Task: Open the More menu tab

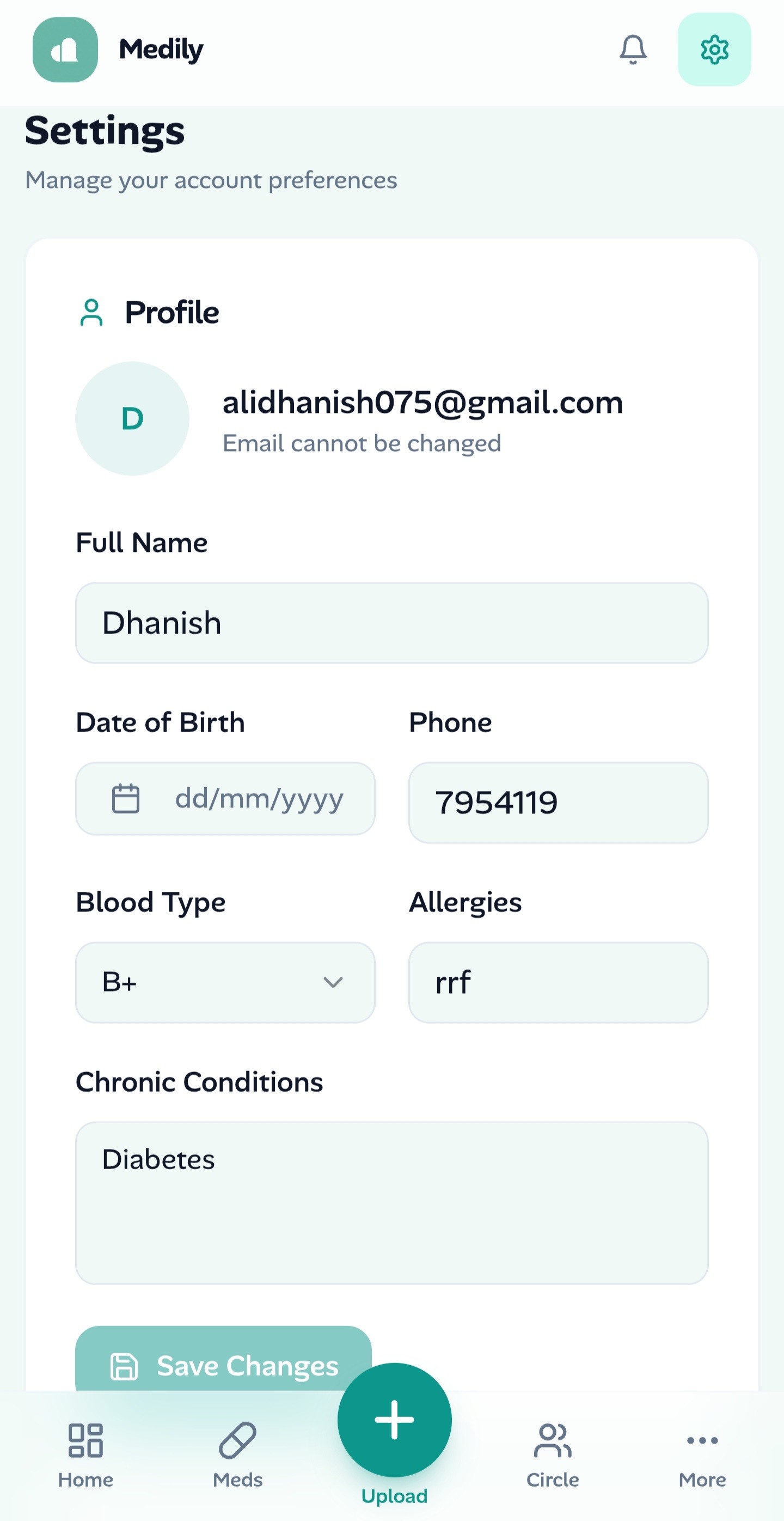Action: click(702, 1453)
